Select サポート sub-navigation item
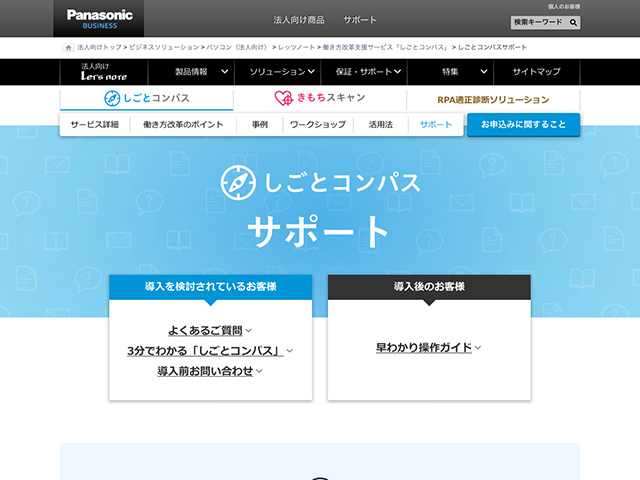The image size is (640, 480). click(436, 124)
